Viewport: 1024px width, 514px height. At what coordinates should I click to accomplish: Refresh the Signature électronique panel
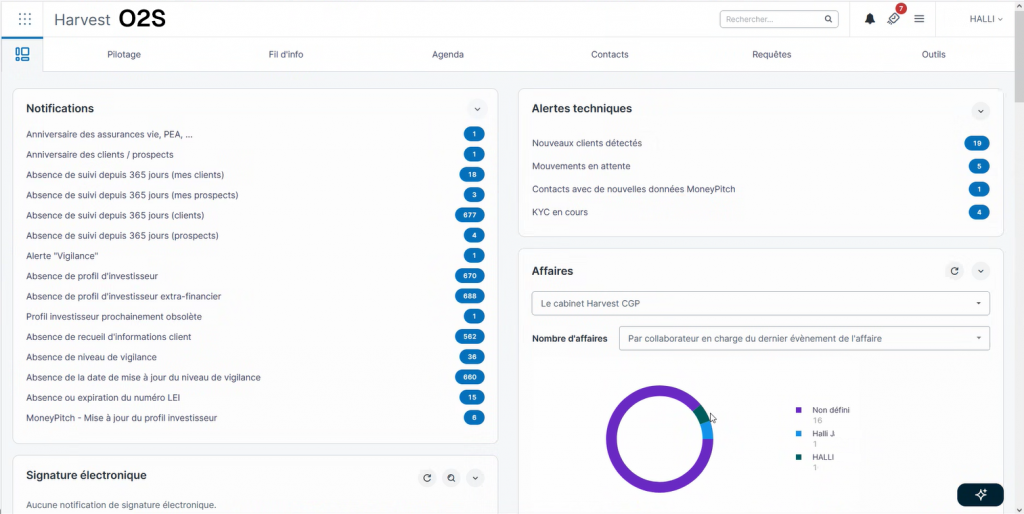(427, 478)
